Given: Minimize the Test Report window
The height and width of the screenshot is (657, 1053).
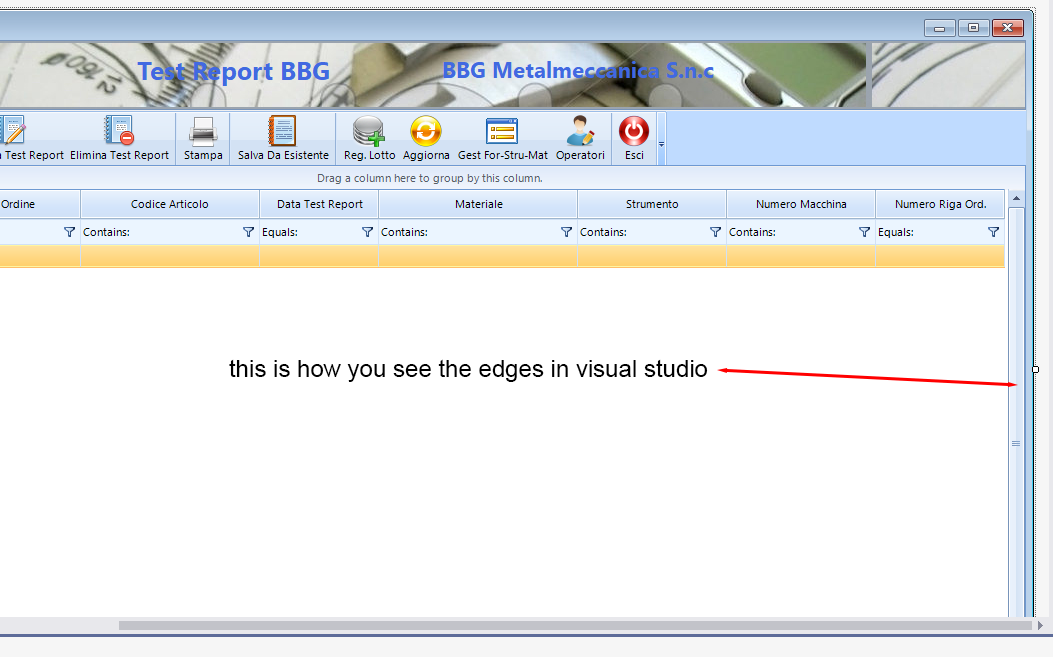Looking at the screenshot, I should (940, 28).
